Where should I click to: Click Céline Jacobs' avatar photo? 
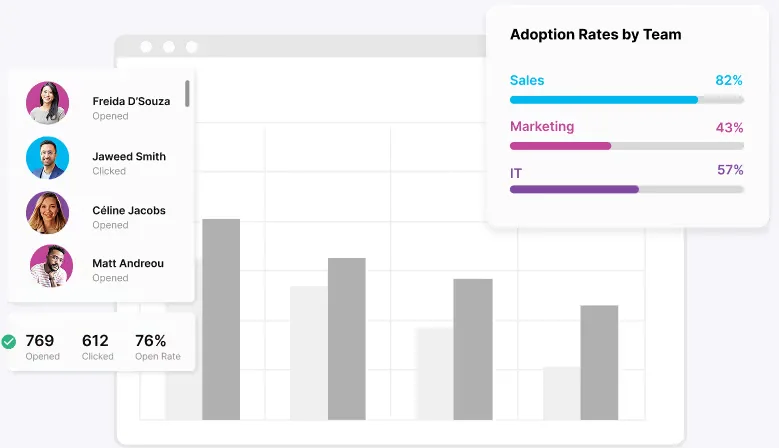click(x=47, y=213)
